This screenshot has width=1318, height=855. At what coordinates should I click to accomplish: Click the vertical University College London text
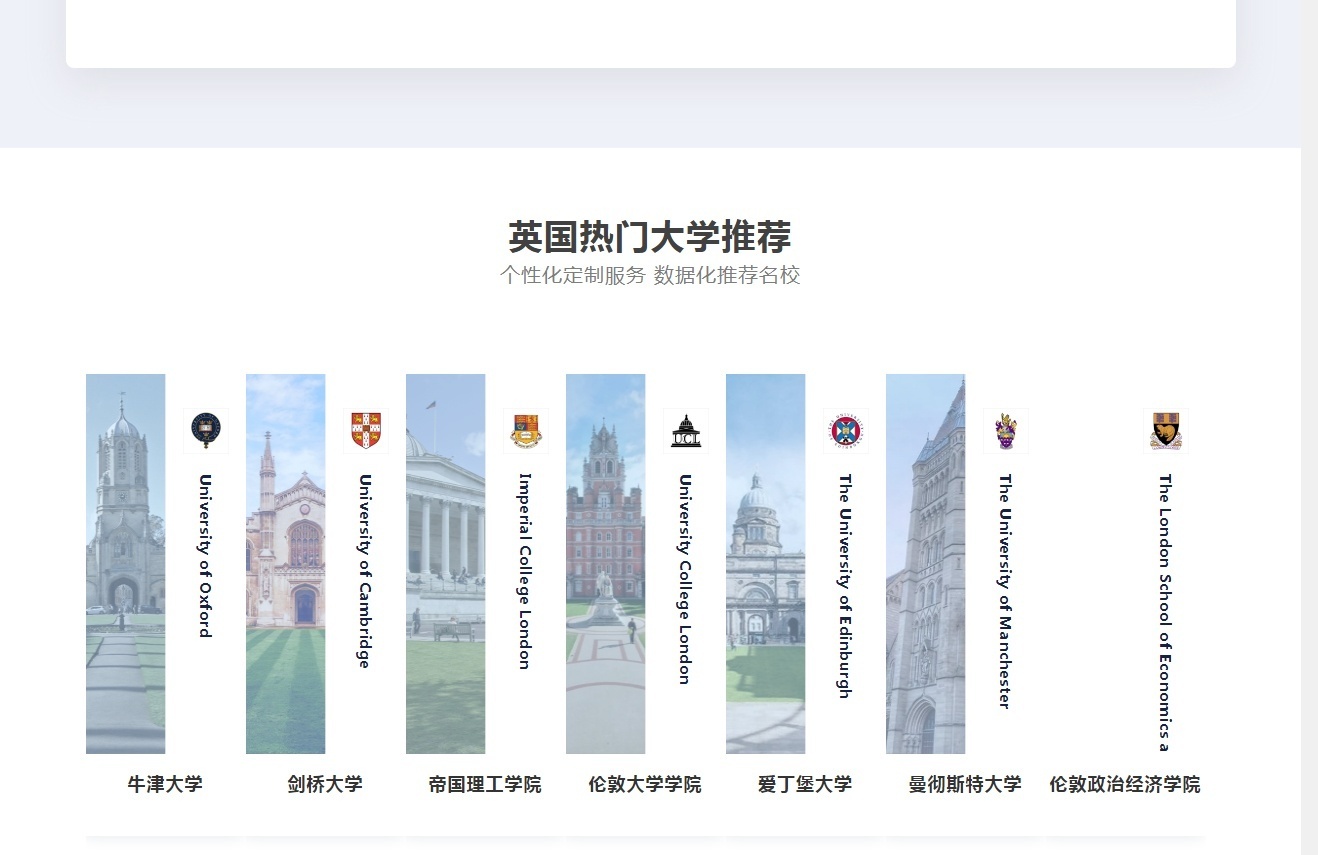pyautogui.click(x=685, y=579)
